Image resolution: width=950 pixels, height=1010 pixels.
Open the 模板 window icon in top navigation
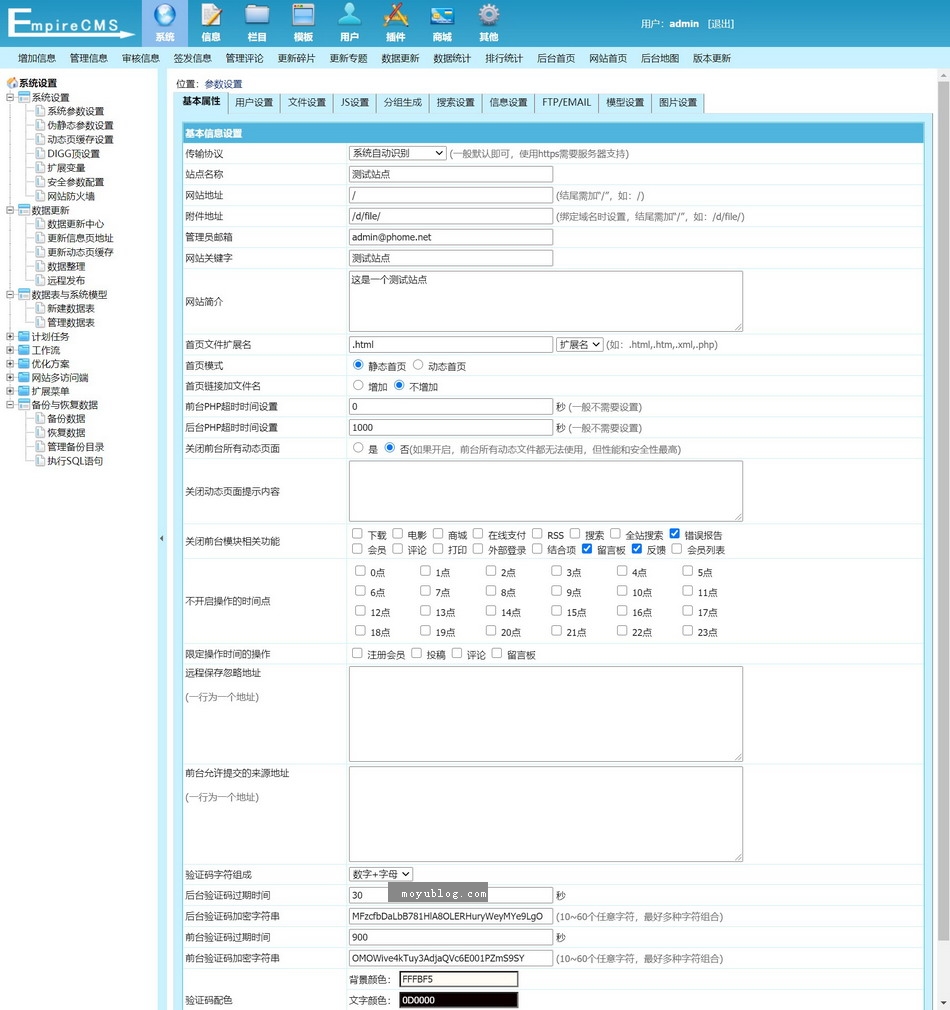point(303,15)
